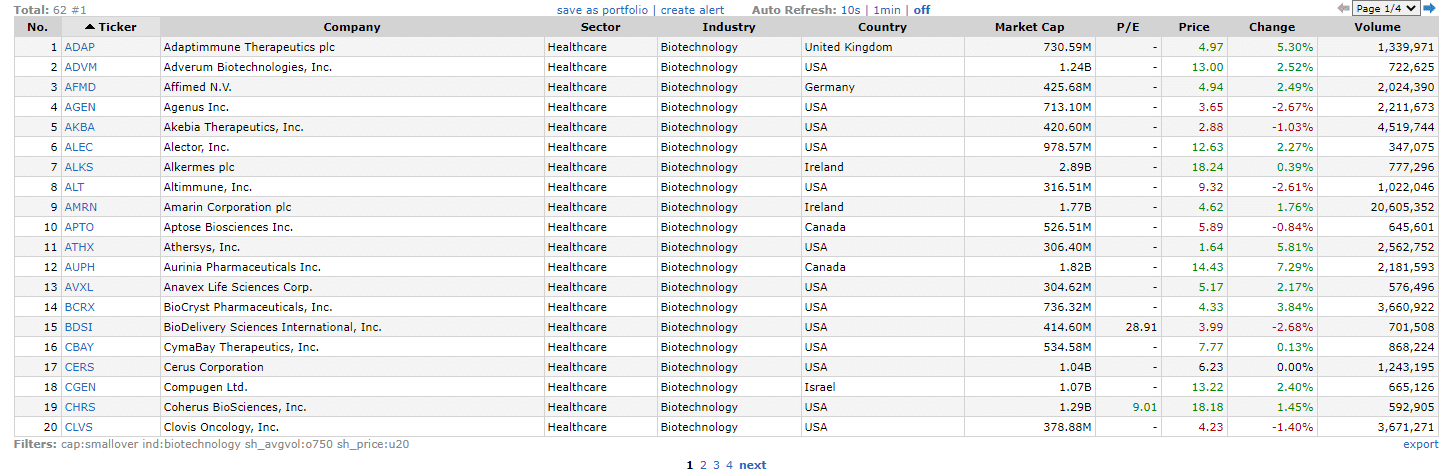Click the 9.01 P/E value
Image resolution: width=1448 pixels, height=476 pixels.
(1145, 407)
